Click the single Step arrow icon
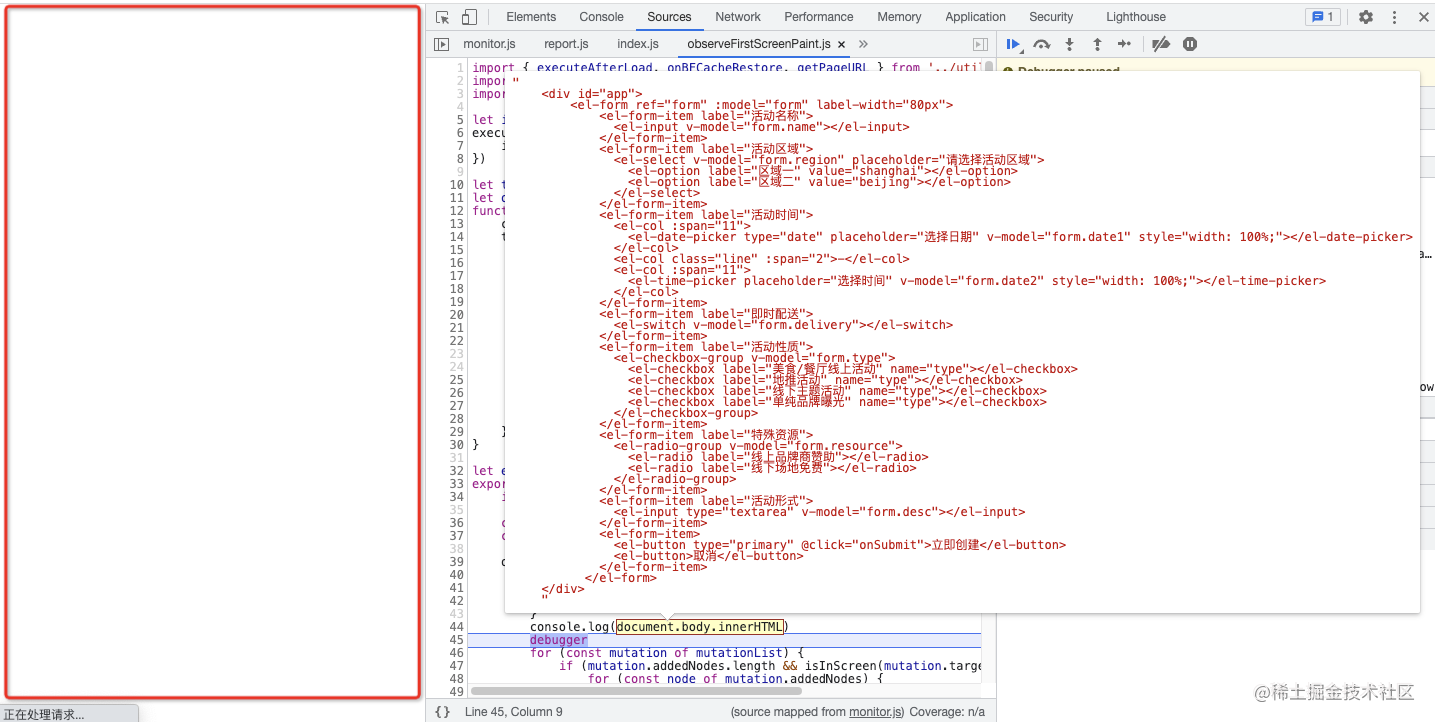This screenshot has height=722, width=1435. coord(1125,44)
